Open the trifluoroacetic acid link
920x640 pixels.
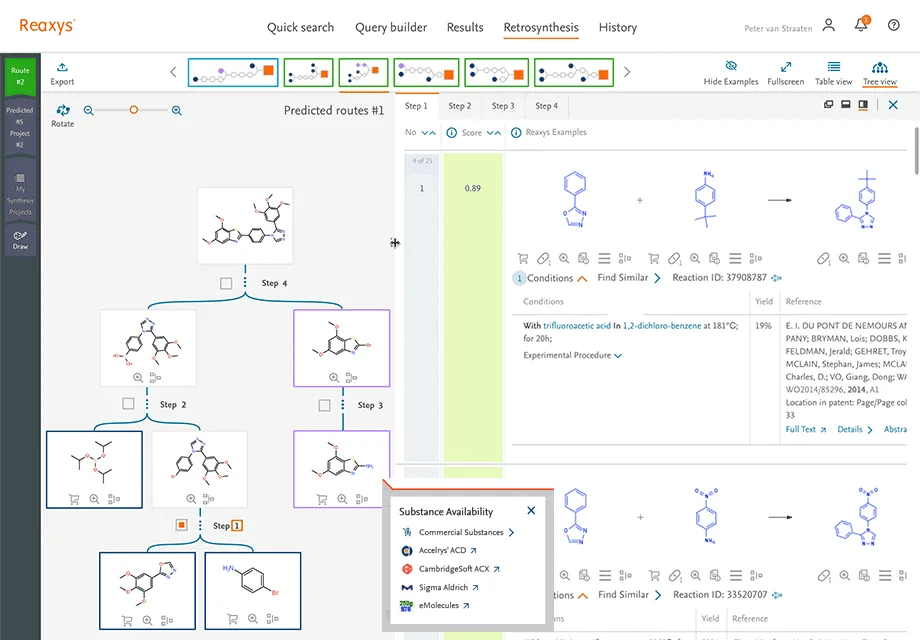click(577, 326)
